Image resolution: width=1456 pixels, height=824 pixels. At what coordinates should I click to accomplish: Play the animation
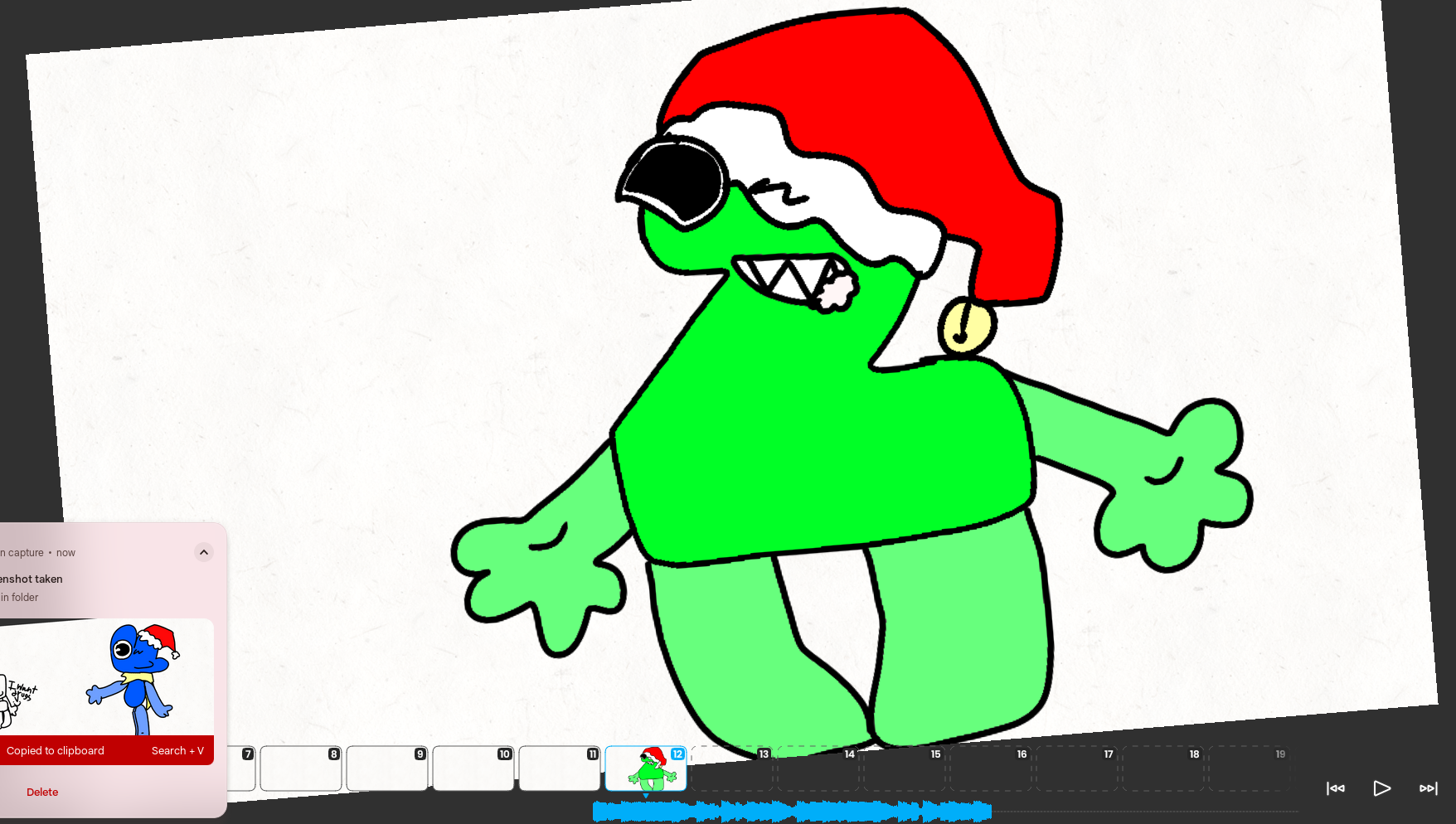[x=1381, y=788]
